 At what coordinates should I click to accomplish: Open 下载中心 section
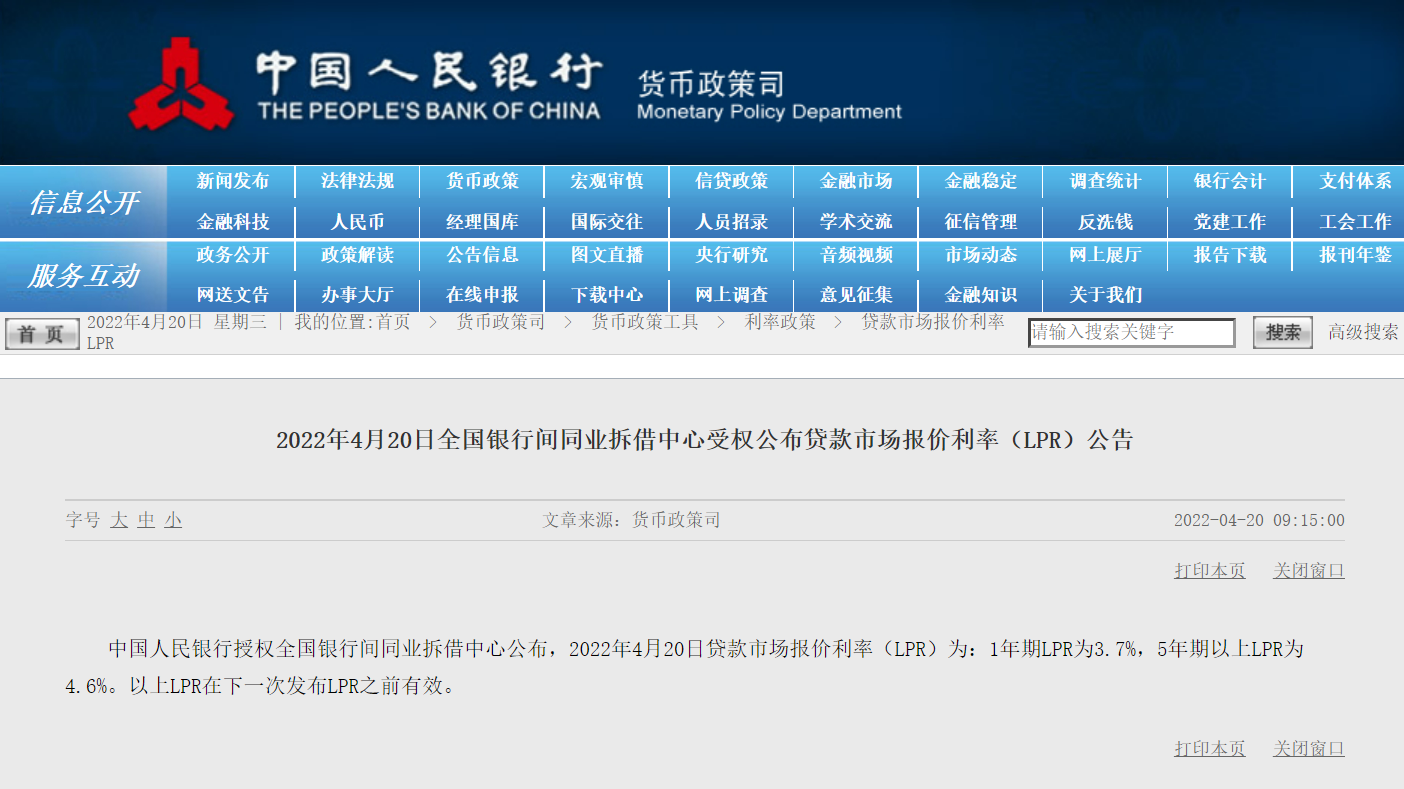(x=607, y=295)
